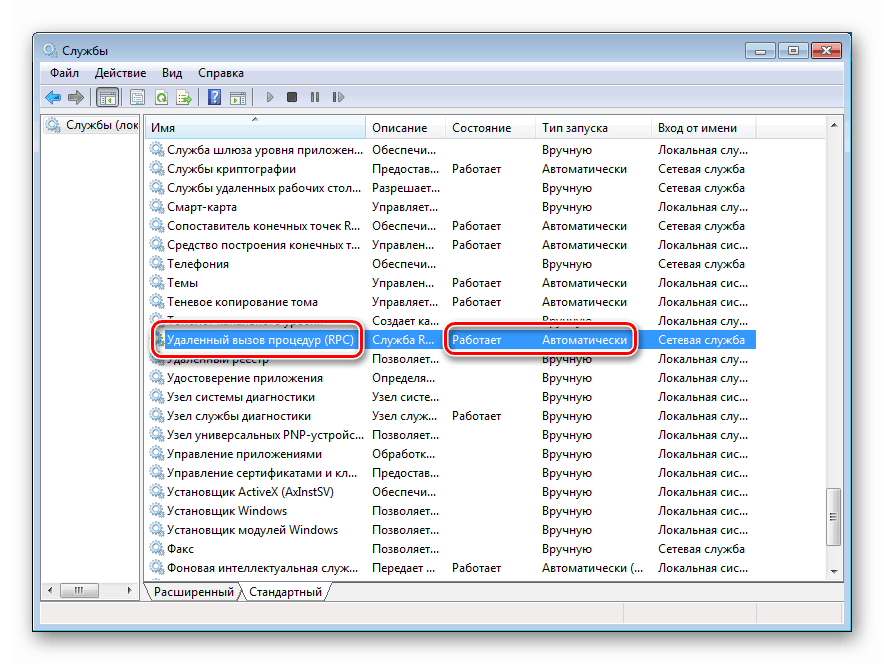This screenshot has width=884, height=664.
Task: Select Сопоставитель конечных точек R... row
Action: [x=452, y=225]
